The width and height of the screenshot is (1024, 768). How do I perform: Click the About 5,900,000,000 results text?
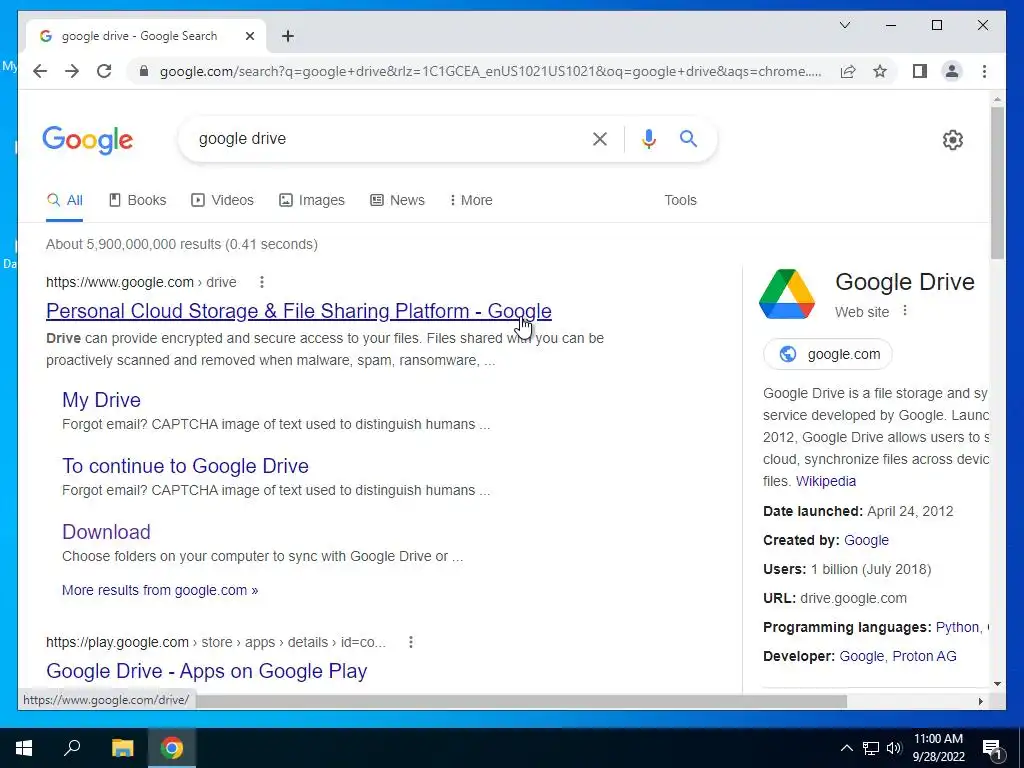coord(182,244)
